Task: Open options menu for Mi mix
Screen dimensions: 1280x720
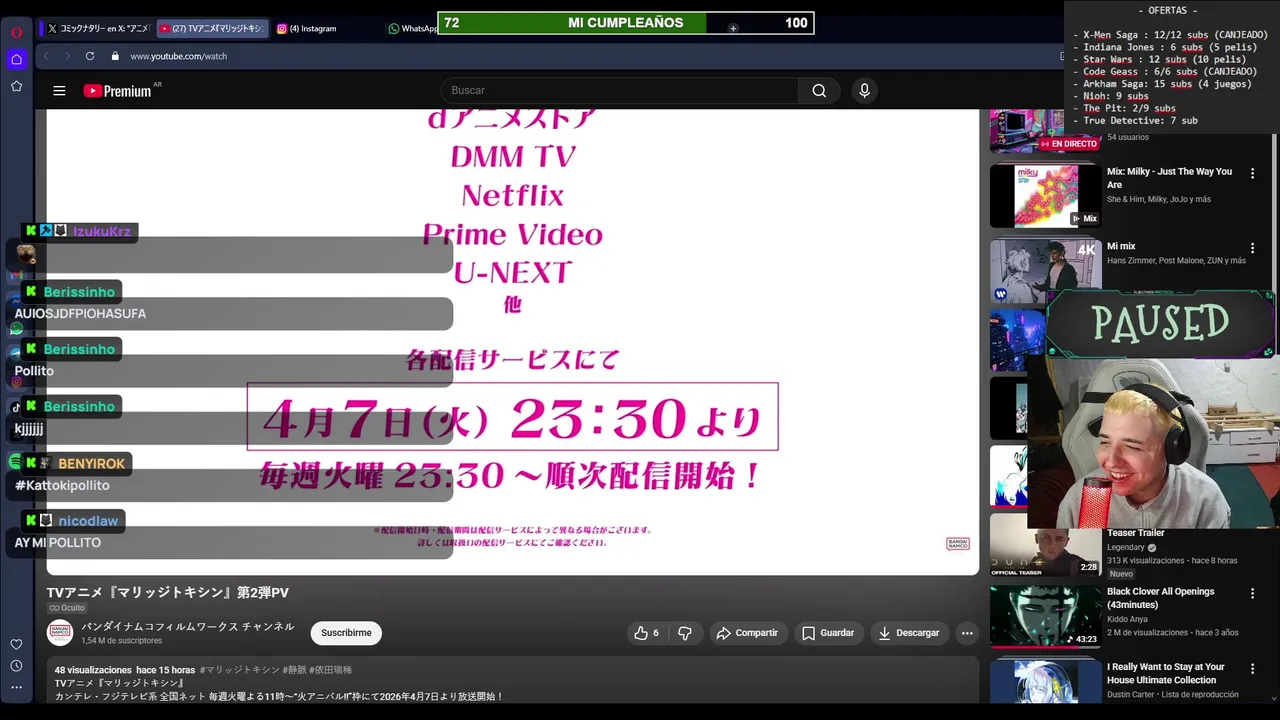Action: [1252, 248]
